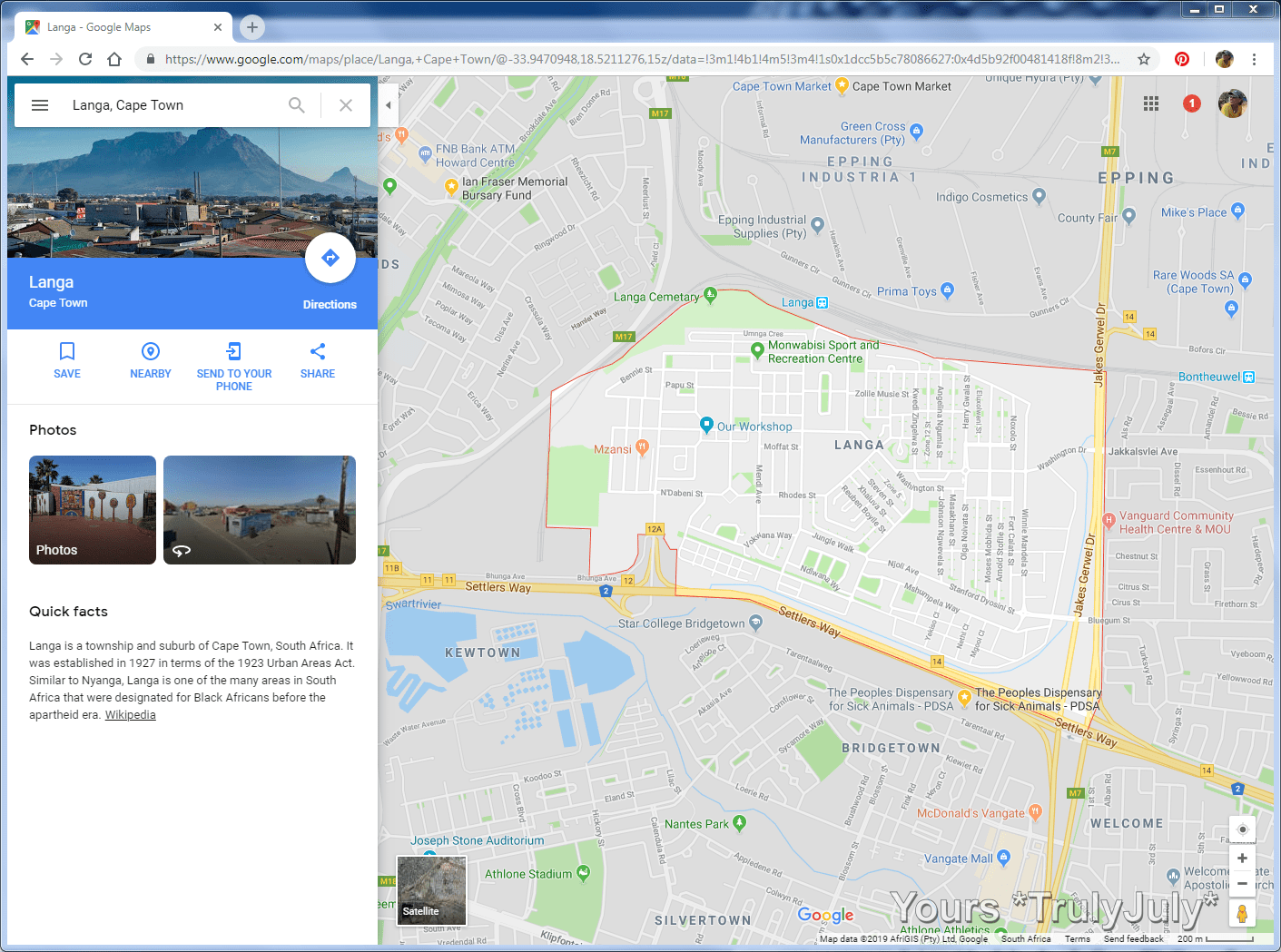Open the Wikipedia link in Quick facts

tap(130, 714)
